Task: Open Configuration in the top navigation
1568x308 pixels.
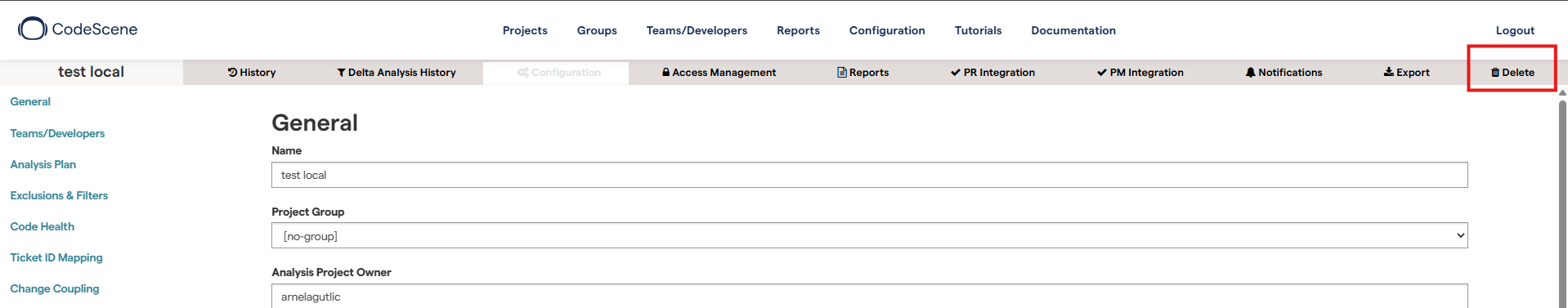Action: [x=887, y=30]
